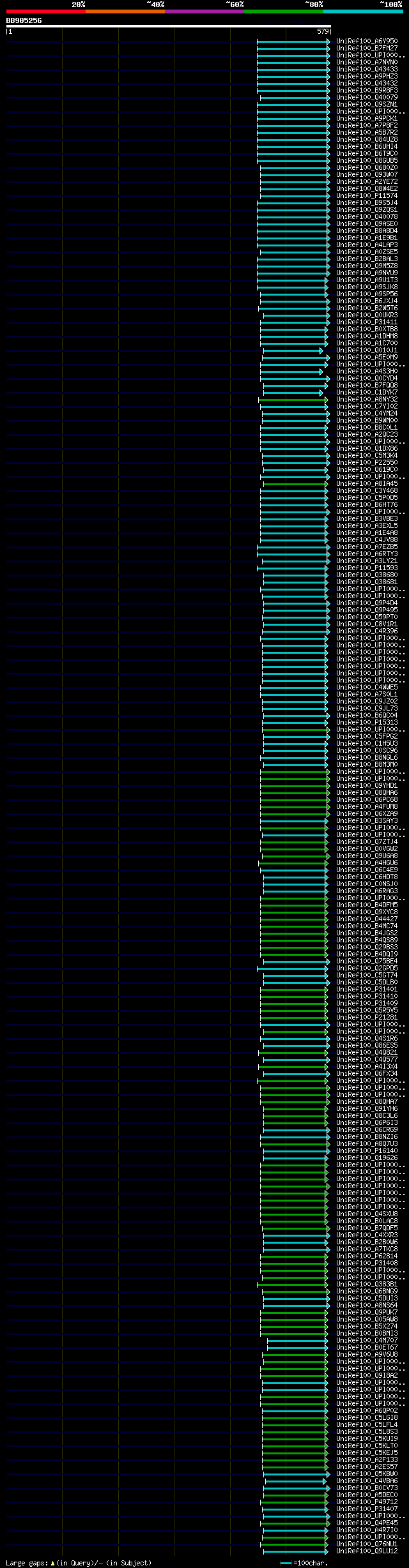Select hit UniRef100_B7FM27

click(x=367, y=49)
